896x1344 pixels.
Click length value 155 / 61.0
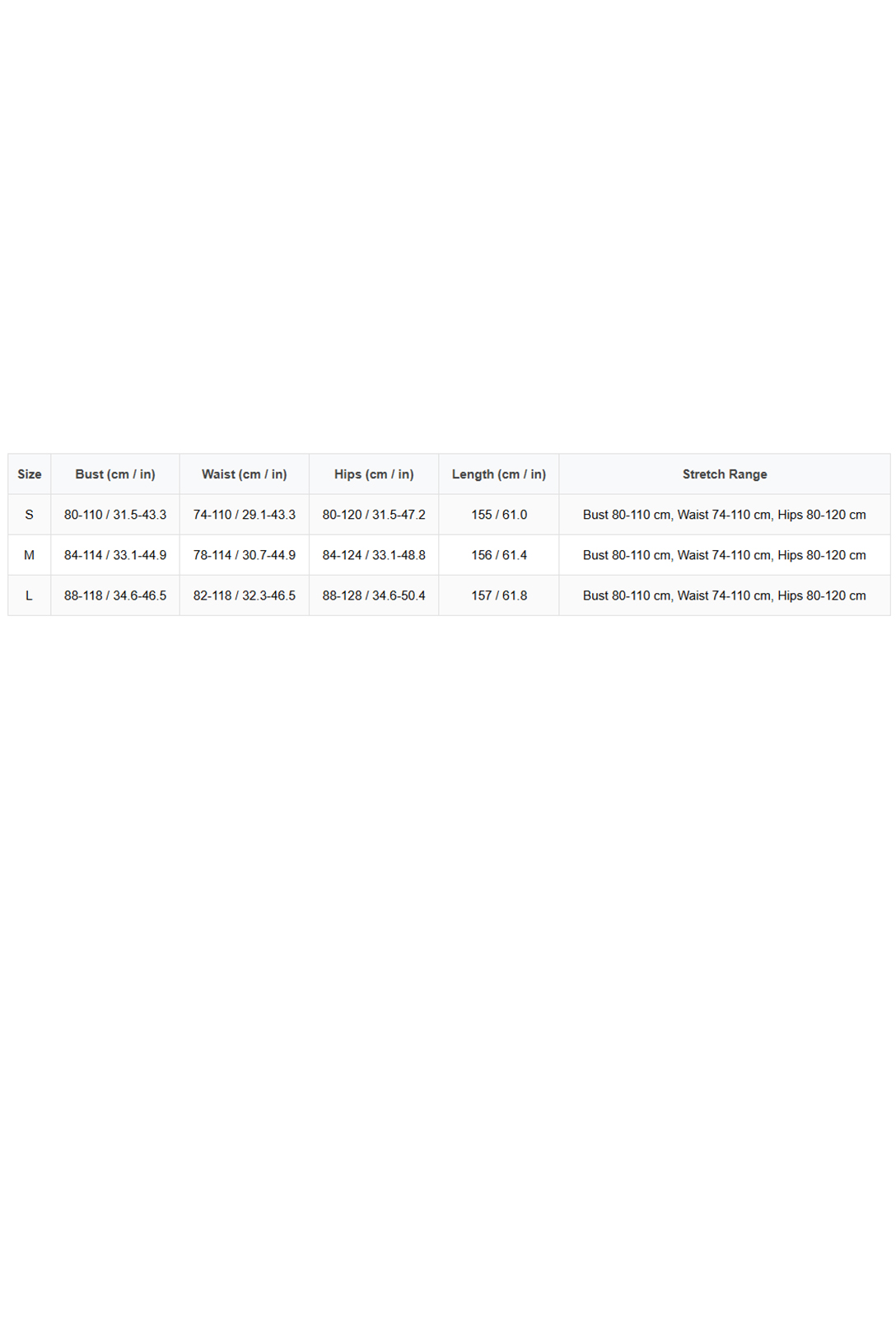tap(499, 515)
